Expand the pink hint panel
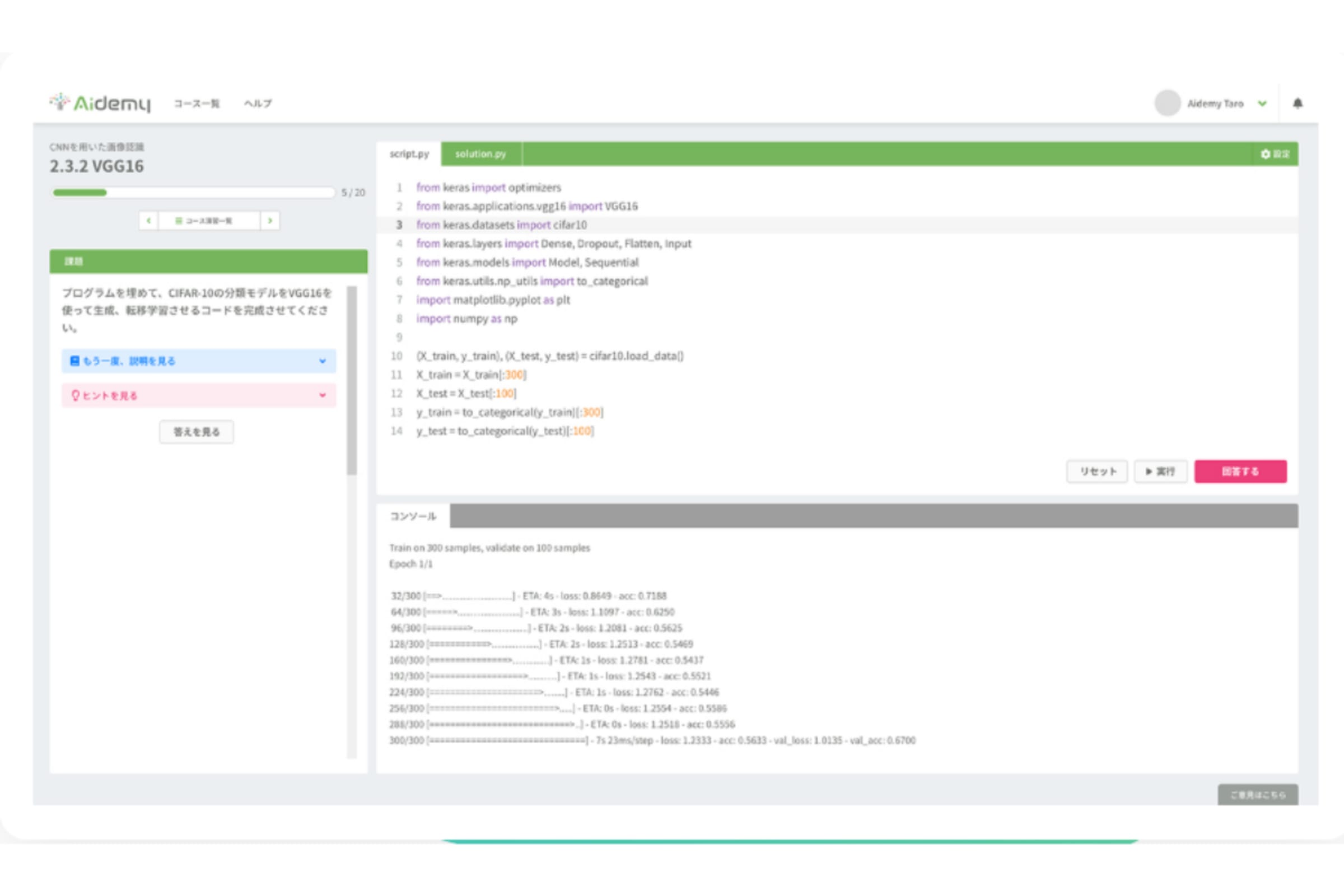The width and height of the screenshot is (1344, 896). (323, 395)
